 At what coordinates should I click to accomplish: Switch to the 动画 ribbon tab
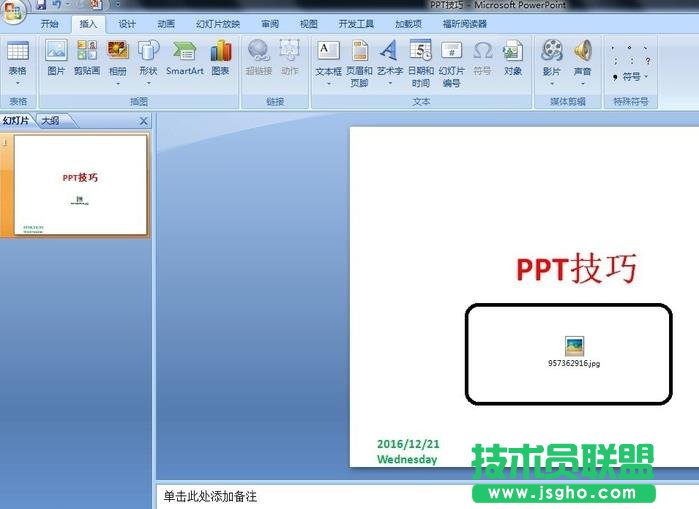(x=166, y=24)
